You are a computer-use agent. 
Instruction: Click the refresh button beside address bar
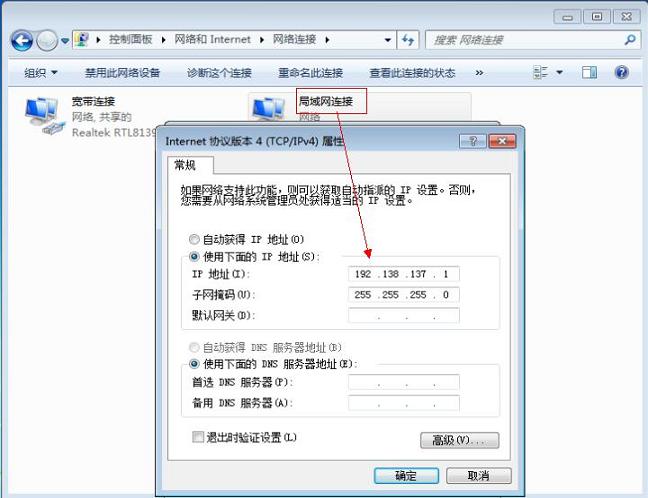click(x=408, y=40)
